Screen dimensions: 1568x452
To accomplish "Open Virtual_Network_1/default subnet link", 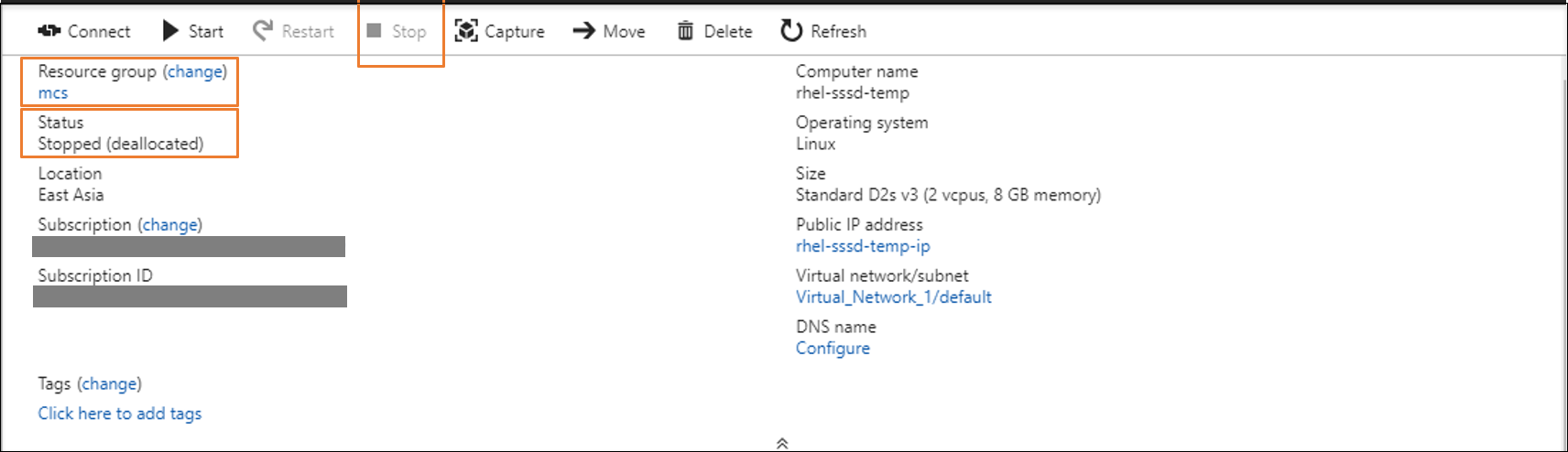I will click(893, 297).
